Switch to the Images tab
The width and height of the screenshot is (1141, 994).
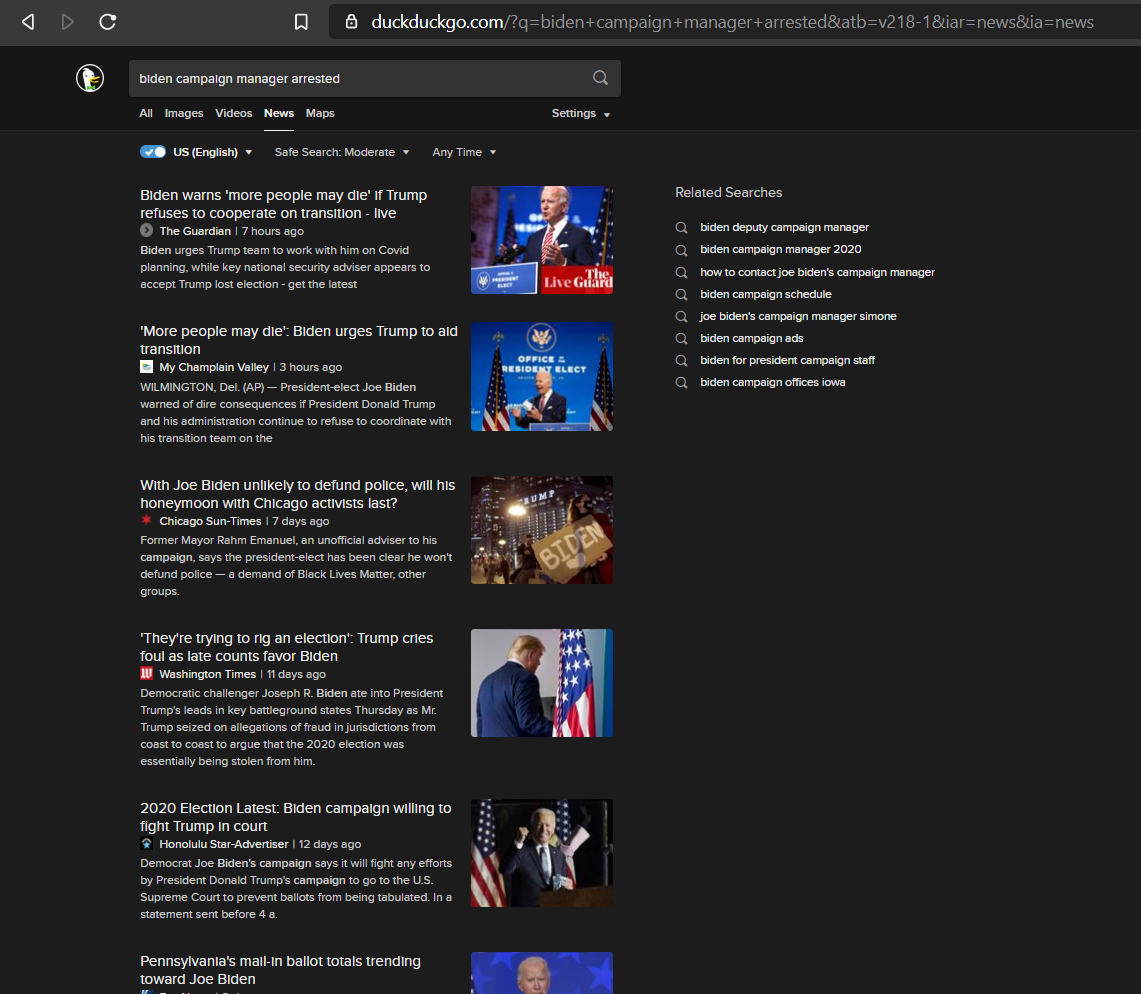coord(183,114)
